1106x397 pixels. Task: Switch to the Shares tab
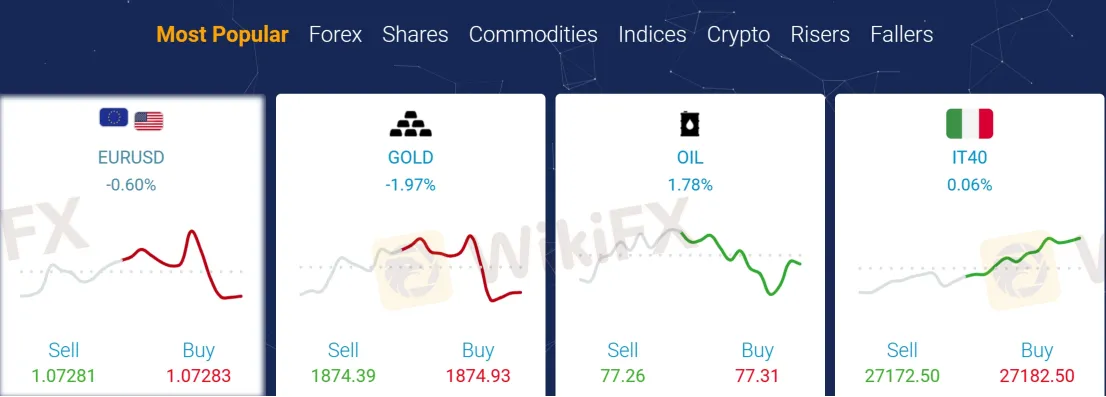(415, 35)
